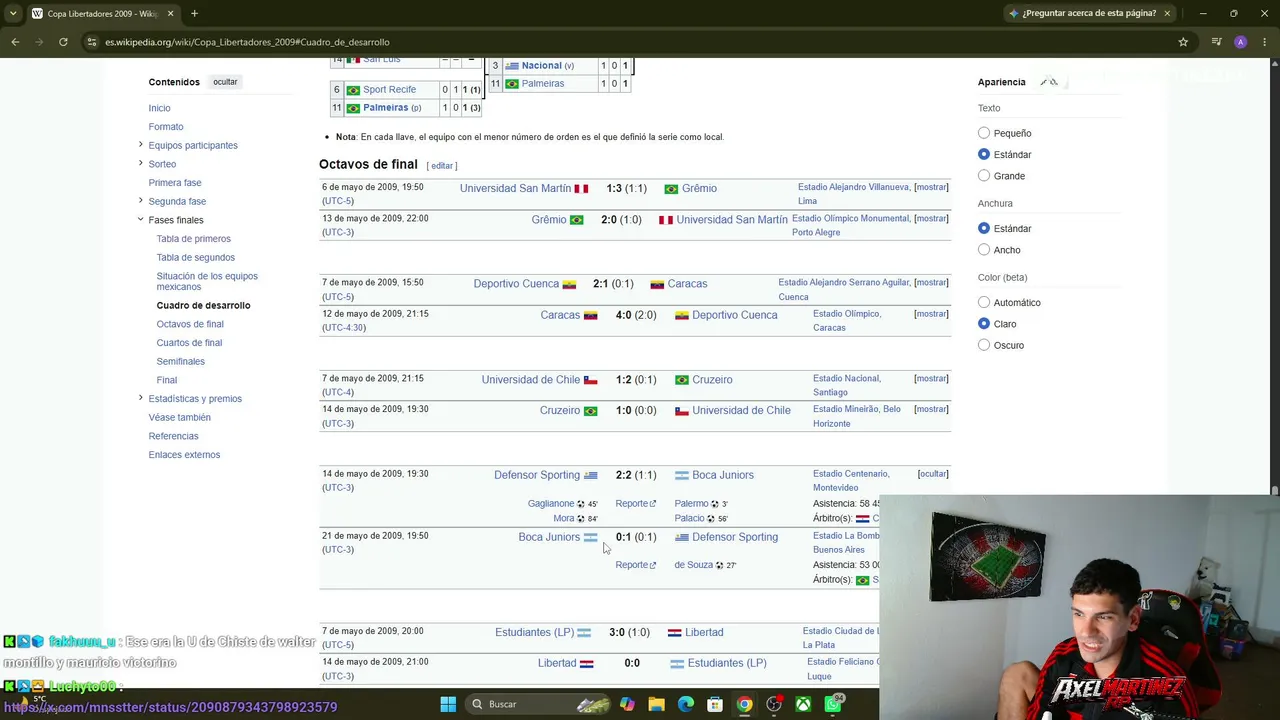The image size is (1280, 720).
Task: Jump to Formato in the contents sidebar
Action: [166, 127]
